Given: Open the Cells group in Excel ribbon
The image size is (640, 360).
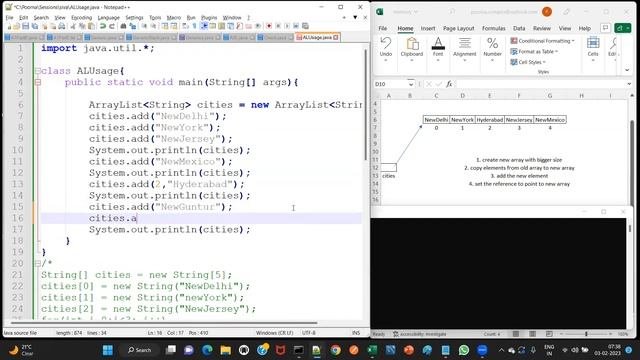Looking at the screenshot, I should tap(593, 49).
